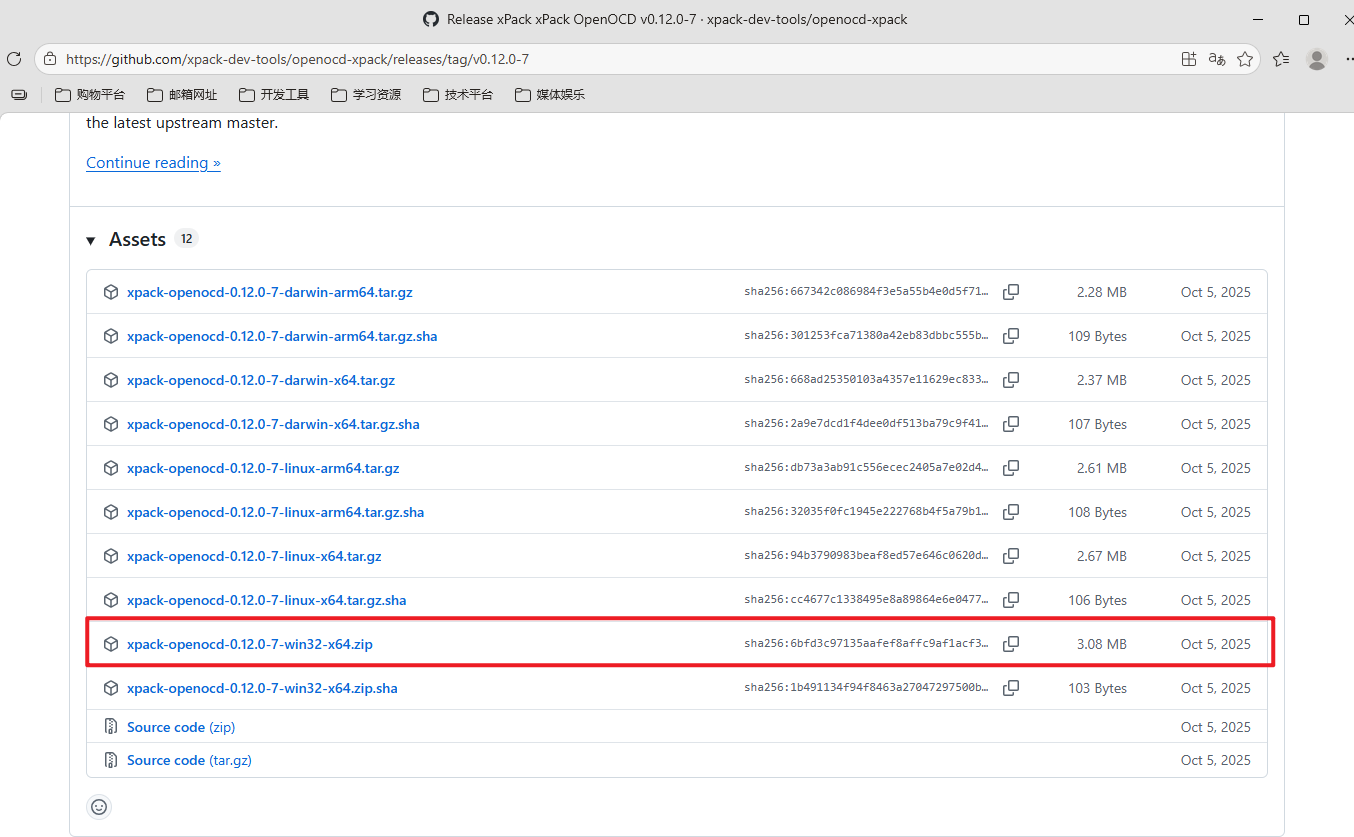Collapse the Assets section triangle
This screenshot has width=1354, height=837.
[91, 240]
